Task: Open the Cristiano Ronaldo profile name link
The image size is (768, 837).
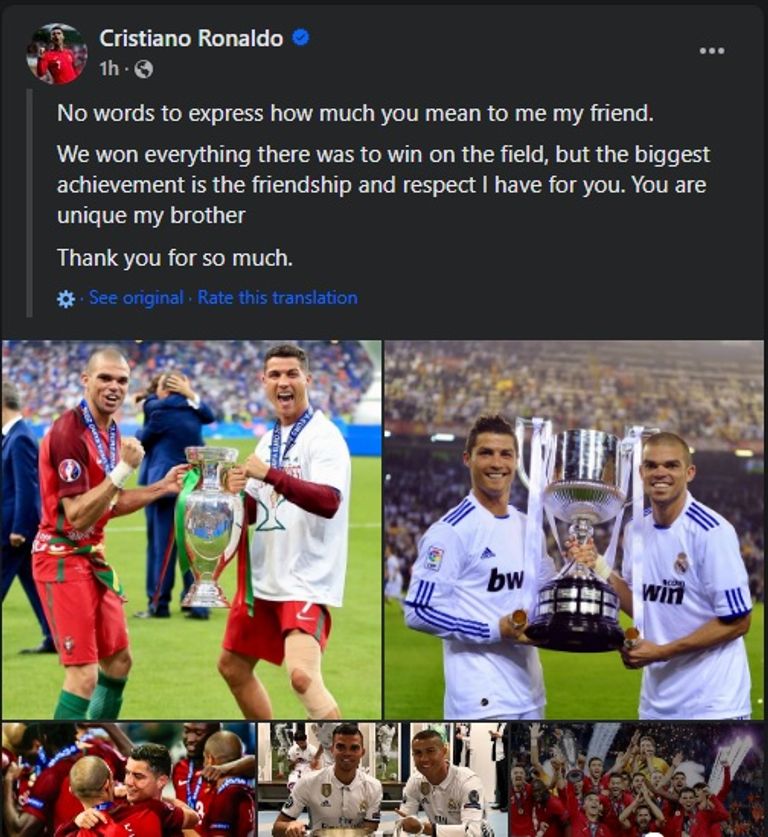Action: pos(190,38)
